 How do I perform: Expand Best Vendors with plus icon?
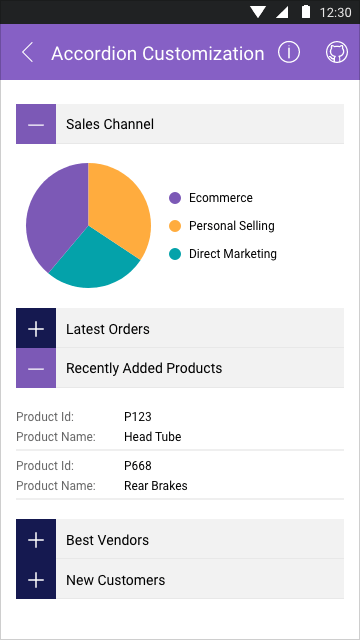point(36,540)
